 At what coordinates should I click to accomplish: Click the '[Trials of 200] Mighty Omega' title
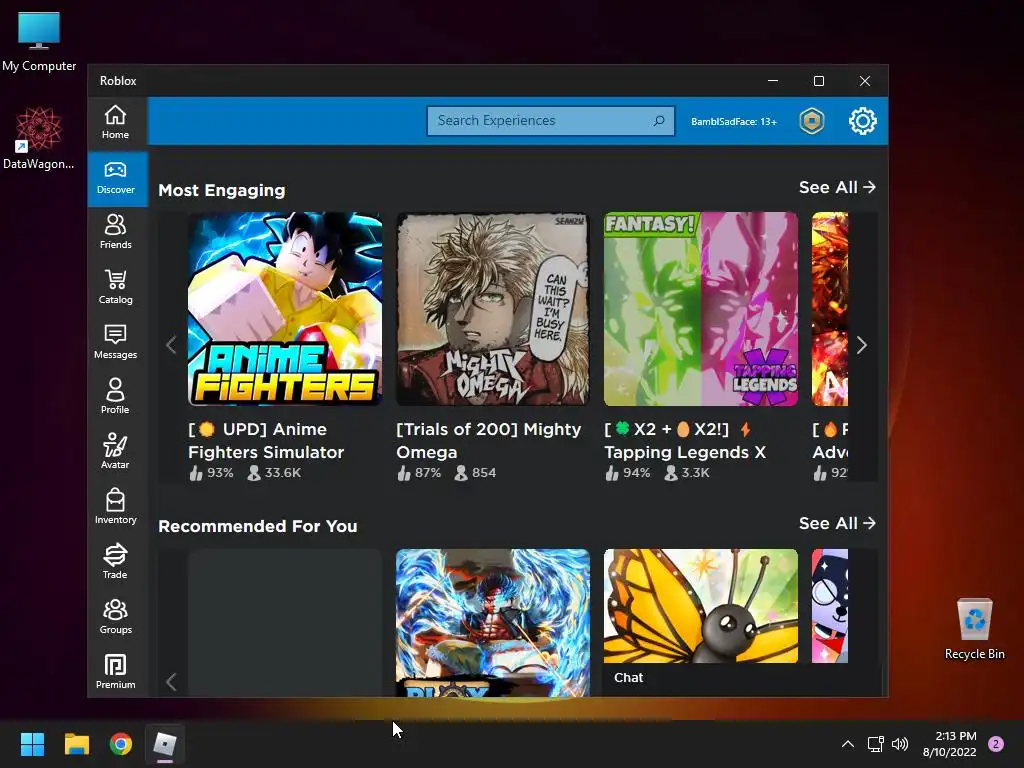tap(488, 441)
